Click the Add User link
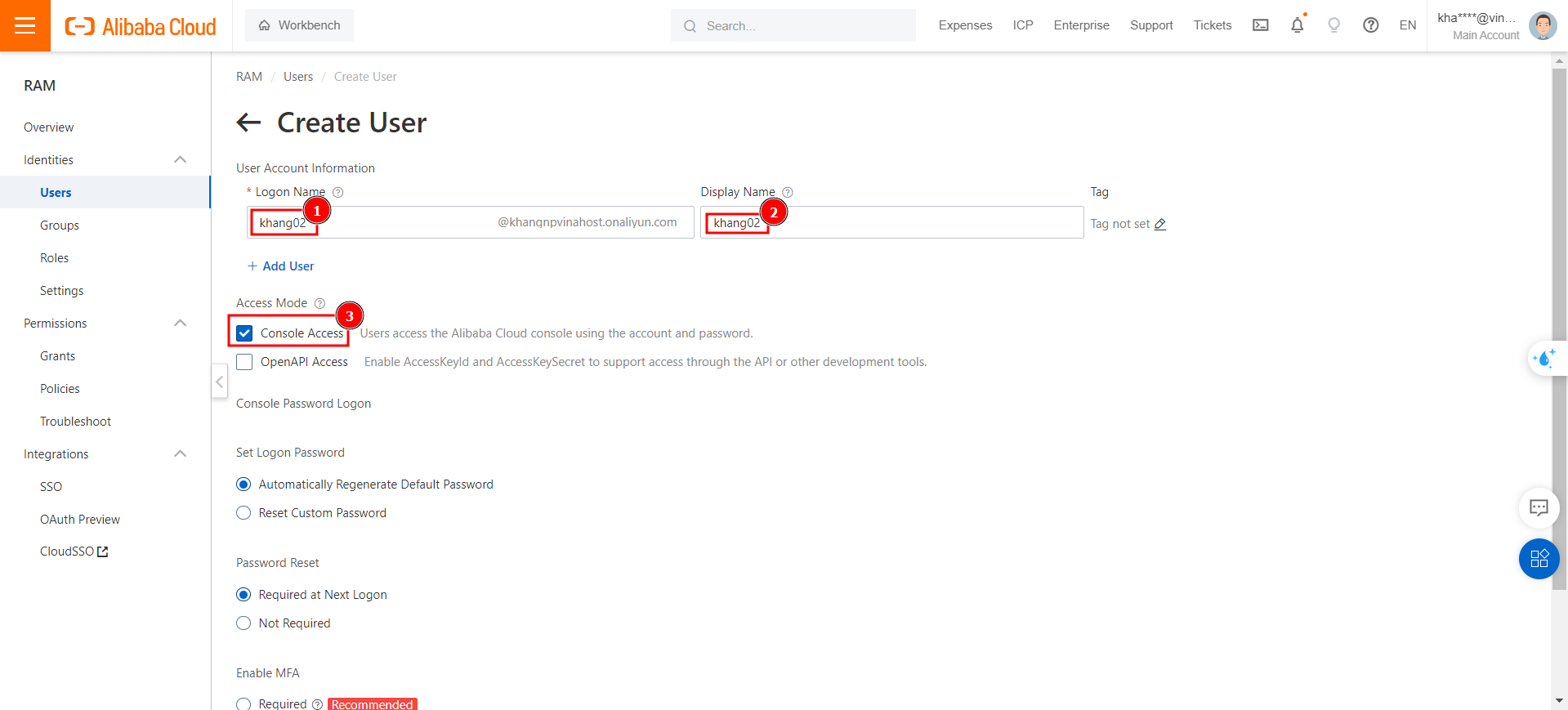 [281, 266]
